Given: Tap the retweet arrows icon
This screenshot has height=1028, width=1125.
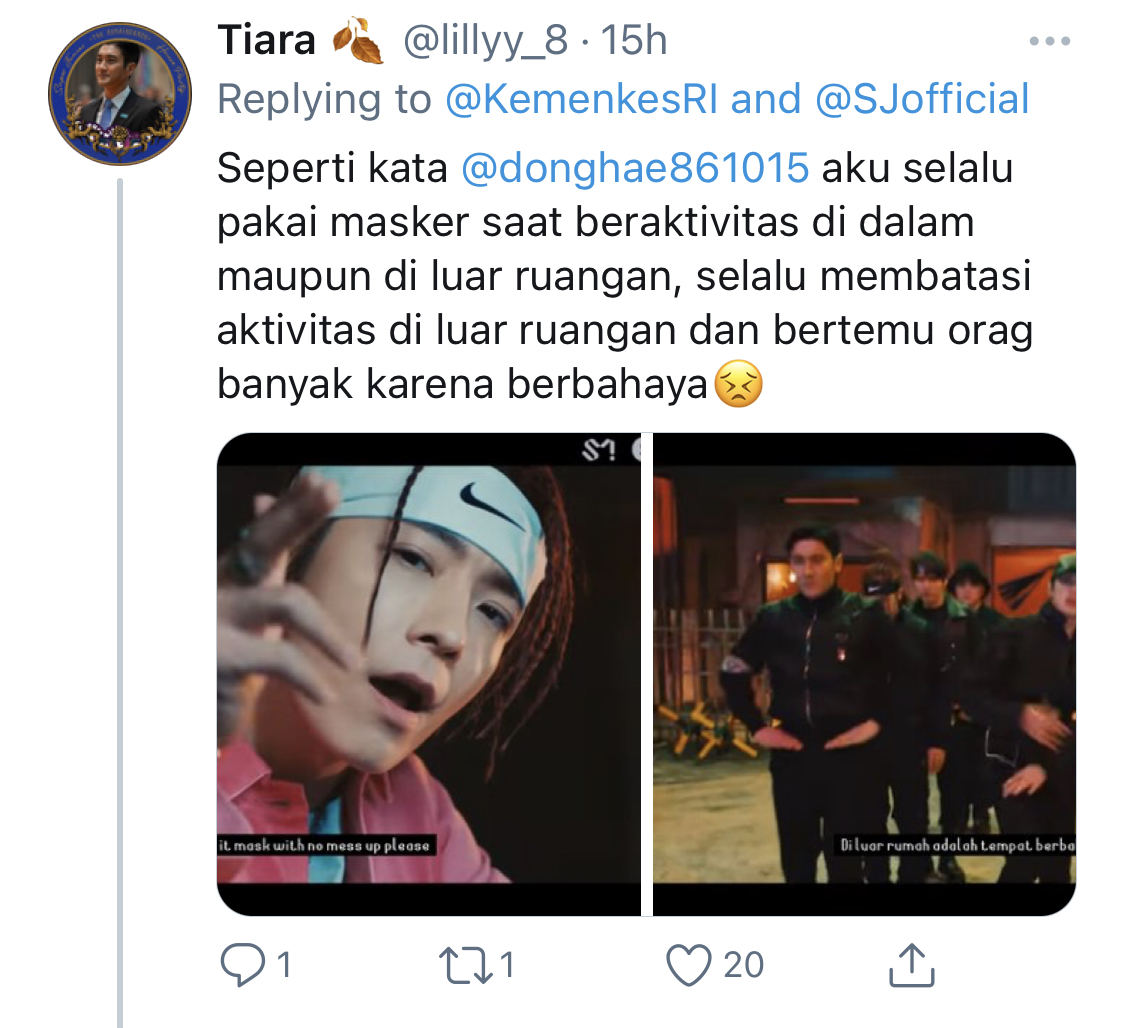Looking at the screenshot, I should click(x=466, y=965).
